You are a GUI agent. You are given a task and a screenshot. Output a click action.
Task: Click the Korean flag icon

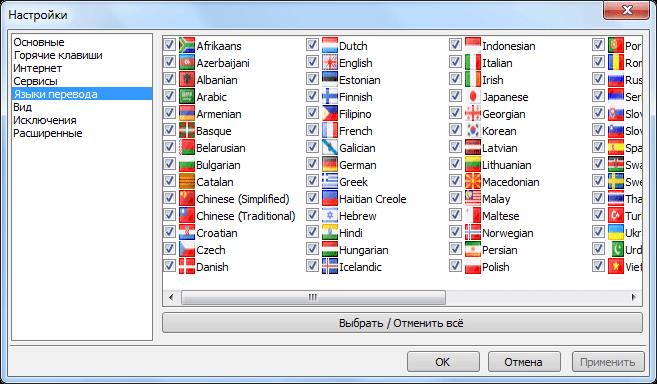pyautogui.click(x=473, y=130)
